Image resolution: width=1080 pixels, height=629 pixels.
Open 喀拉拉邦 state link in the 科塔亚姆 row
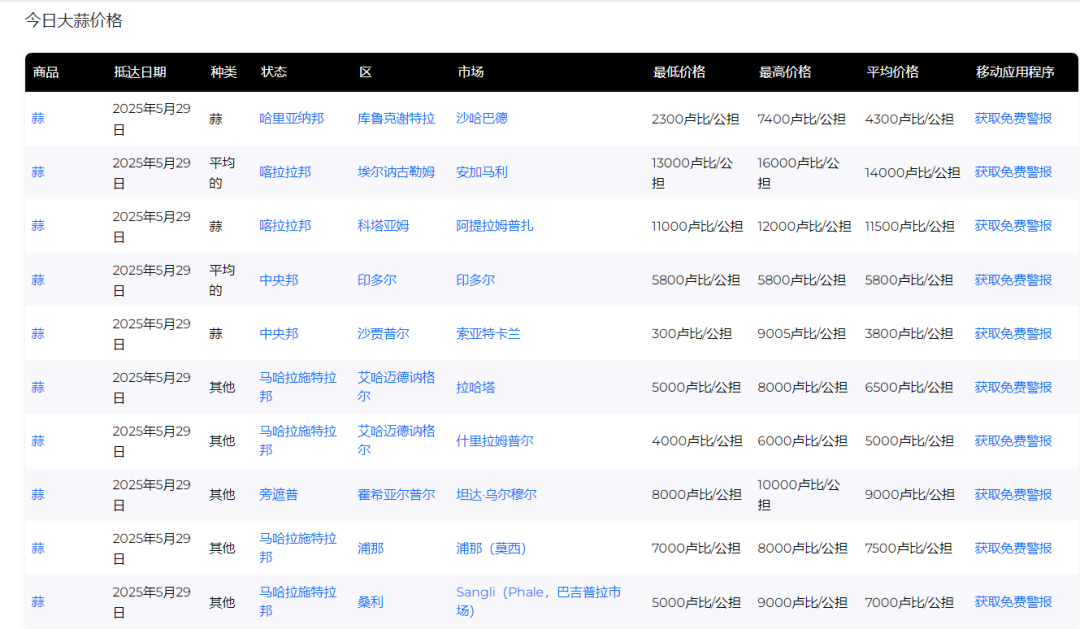click(285, 226)
